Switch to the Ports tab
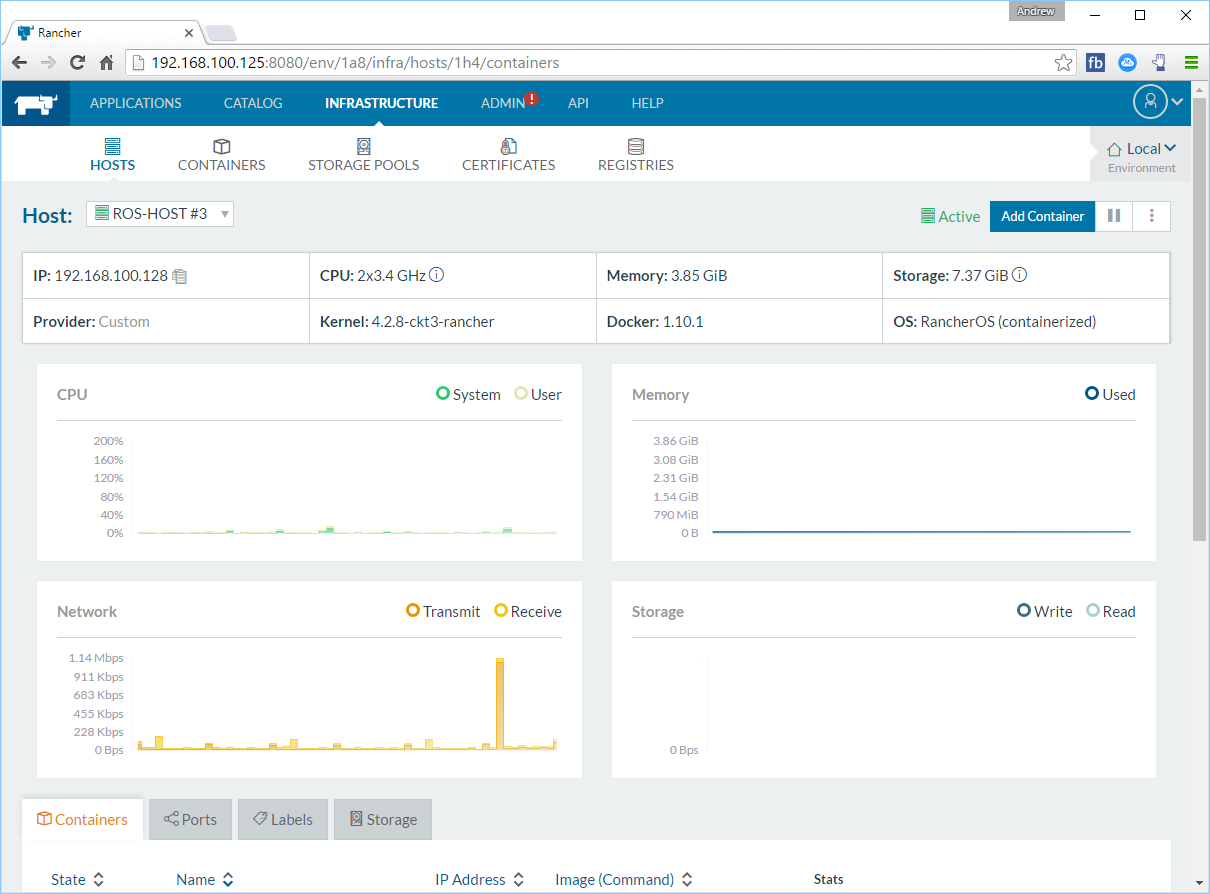The image size is (1210, 894). [190, 819]
